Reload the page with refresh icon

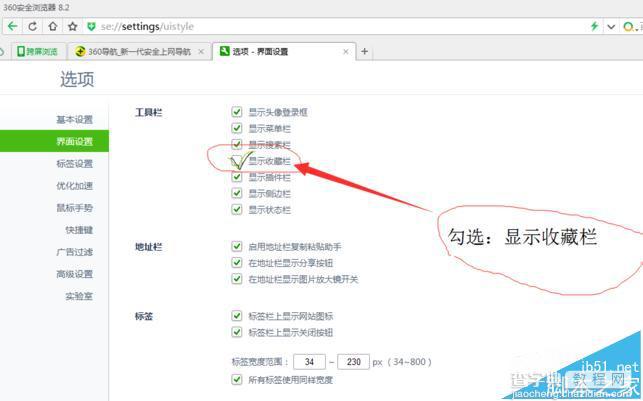click(32, 27)
